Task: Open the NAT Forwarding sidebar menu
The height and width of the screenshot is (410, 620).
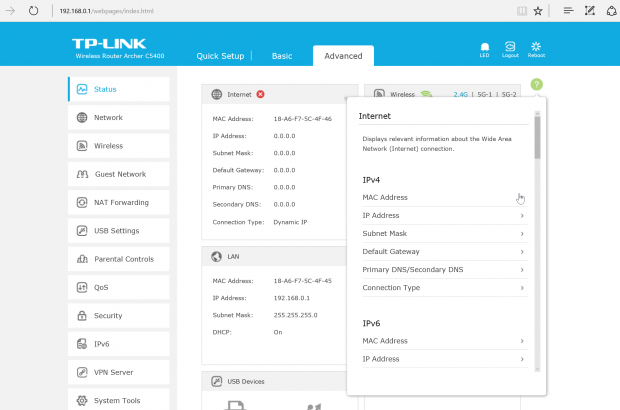Action: [120, 202]
